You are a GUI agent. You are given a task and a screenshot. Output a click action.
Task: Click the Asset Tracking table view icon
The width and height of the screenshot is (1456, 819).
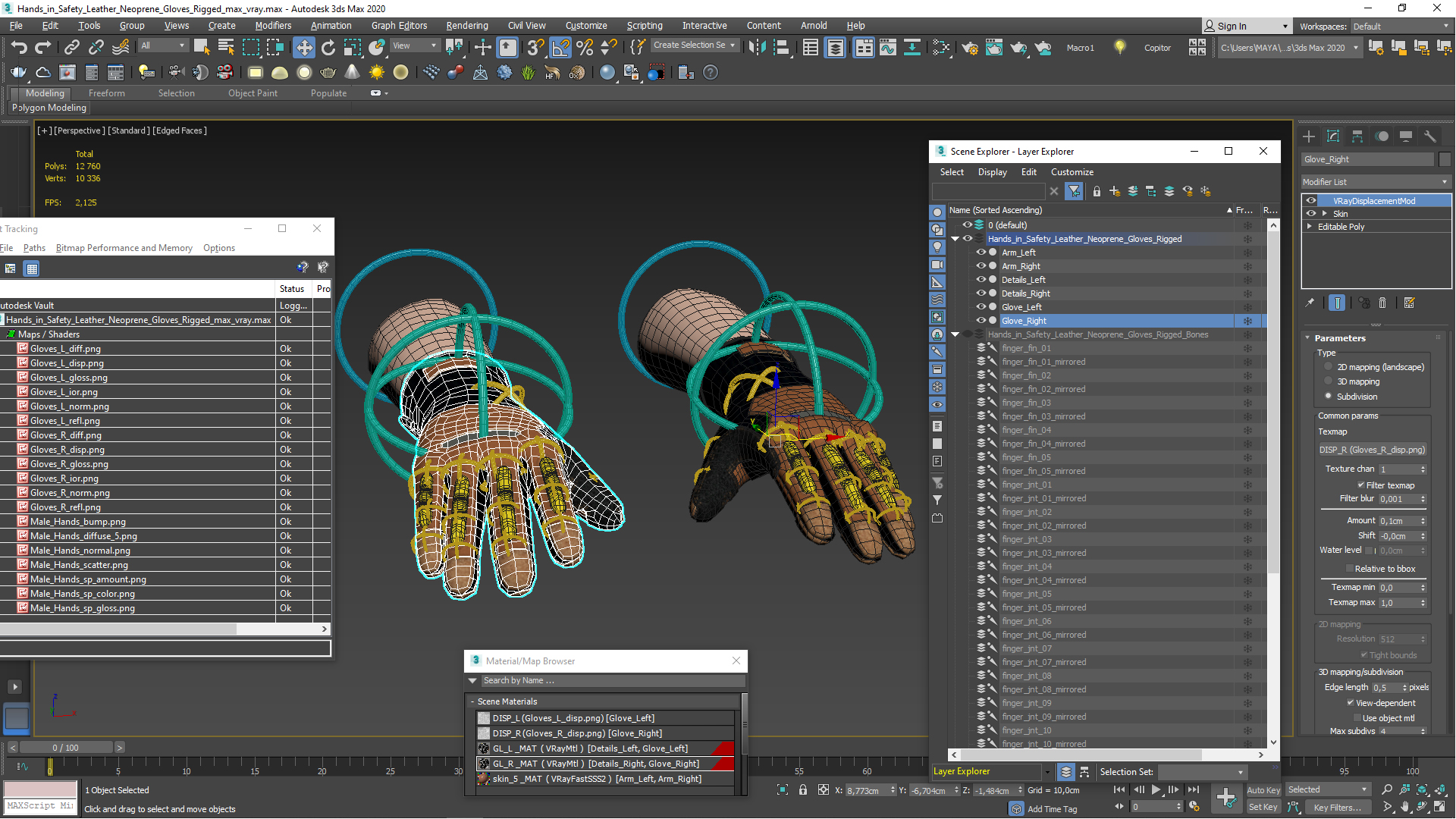(32, 268)
